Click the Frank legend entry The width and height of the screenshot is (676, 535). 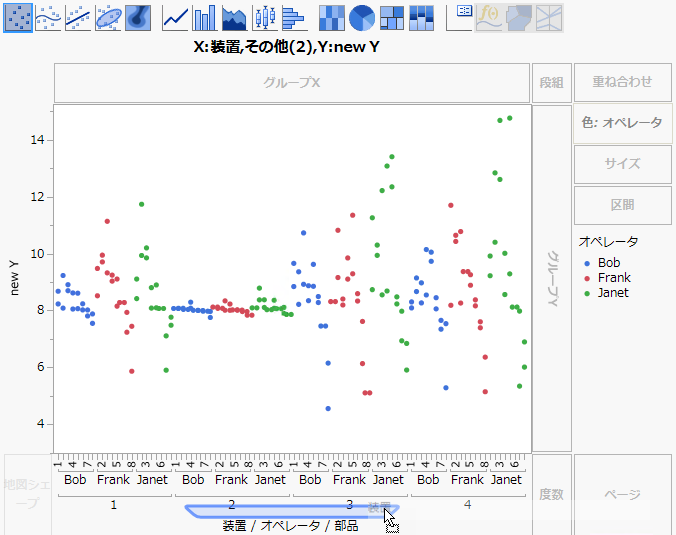pos(613,278)
